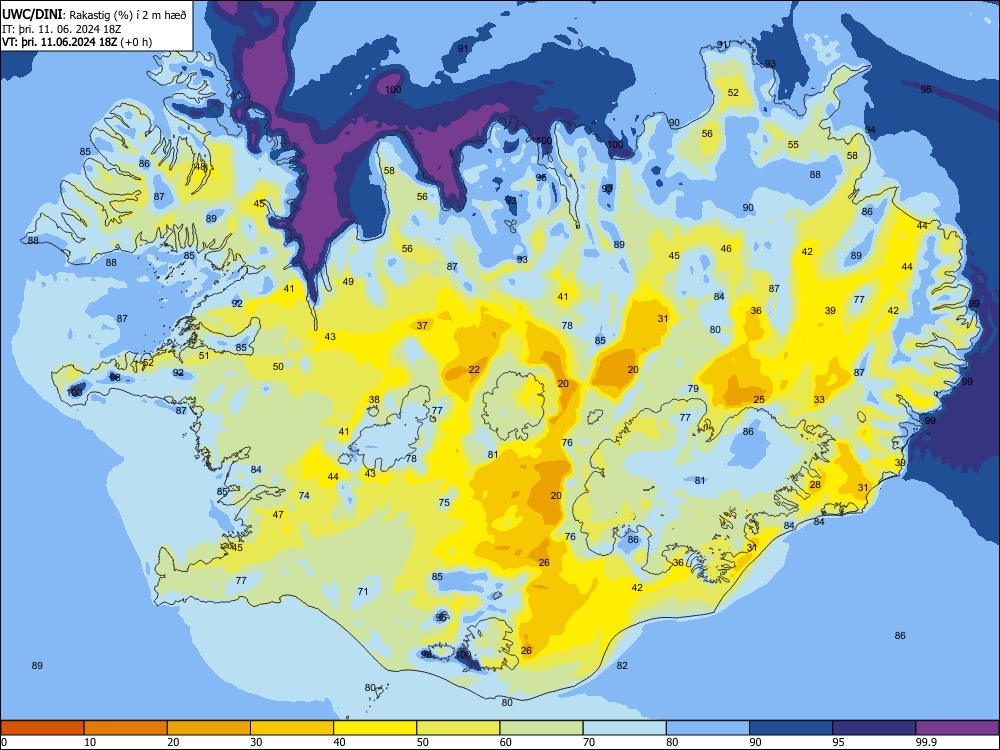1000x750 pixels.
Task: Click the amber 20–30 legend swatch
Action: click(x=209, y=728)
